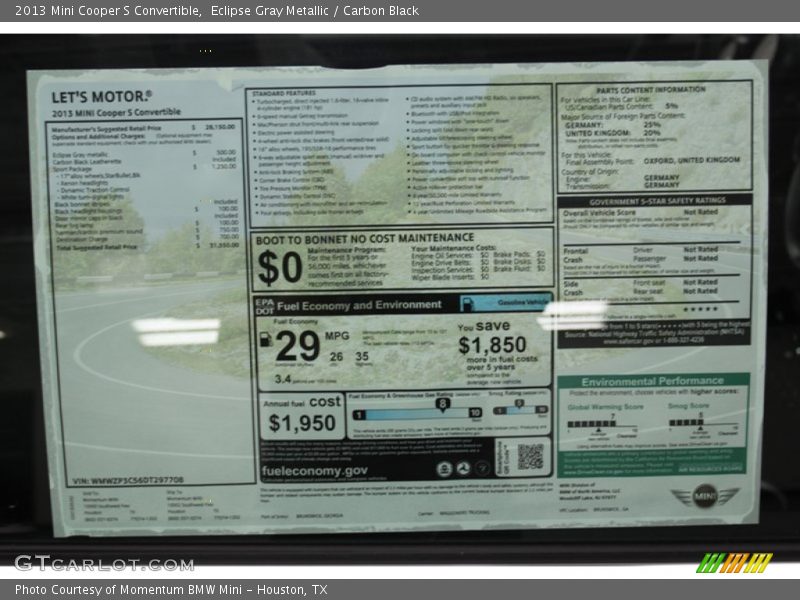Click 'PARTS CONTENT INFORMATION' heading
This screenshot has height=600, width=800.
pos(651,89)
